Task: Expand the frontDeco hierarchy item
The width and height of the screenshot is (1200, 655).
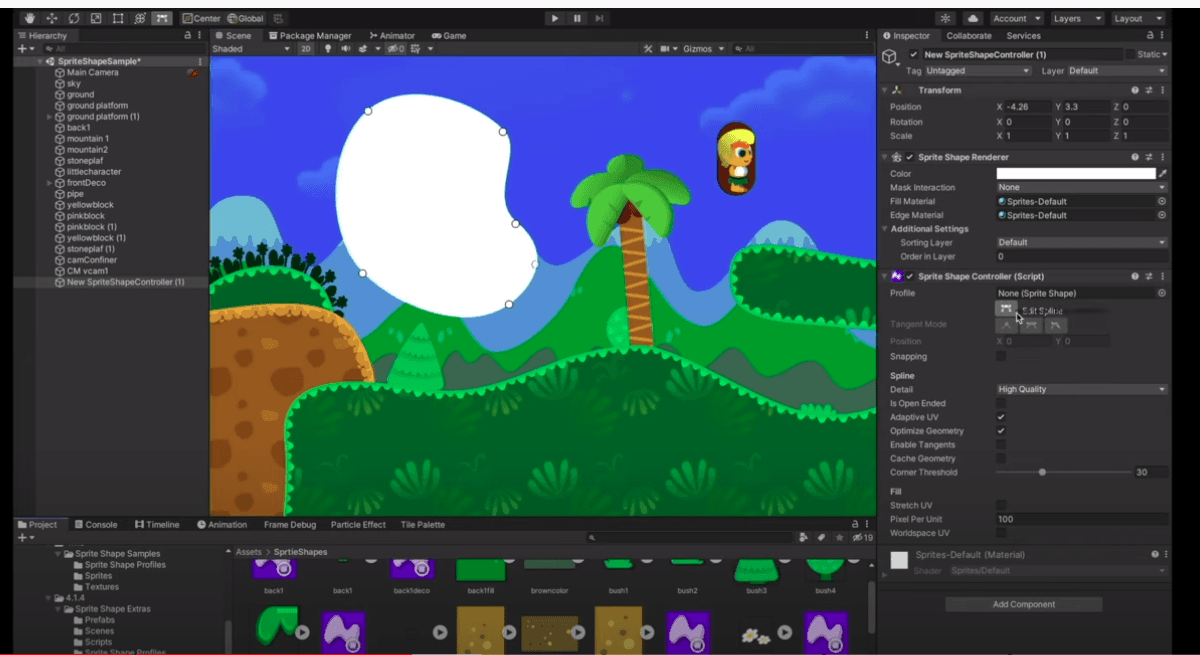Action: pos(50,183)
